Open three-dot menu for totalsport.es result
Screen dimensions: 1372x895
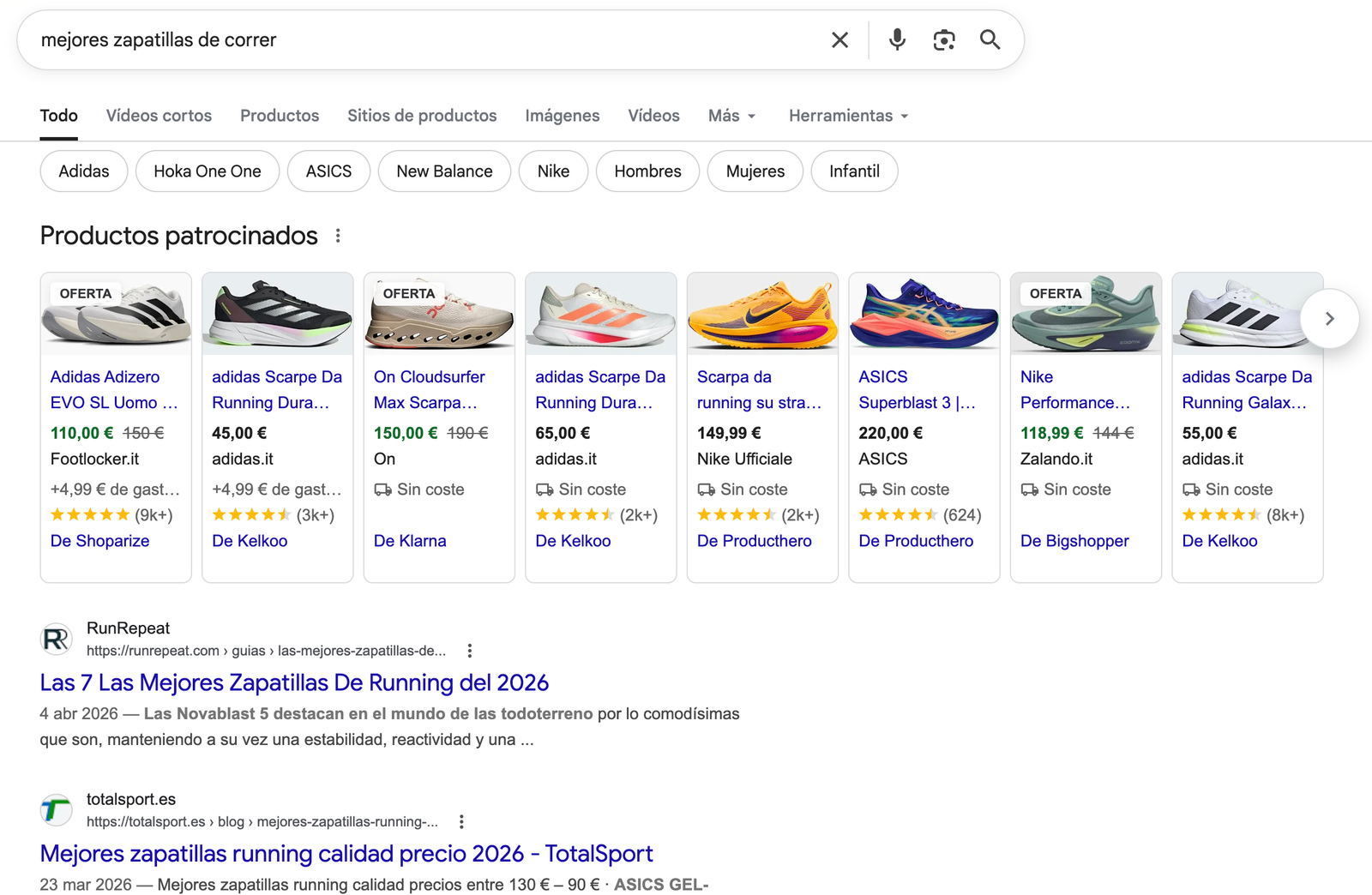click(461, 822)
